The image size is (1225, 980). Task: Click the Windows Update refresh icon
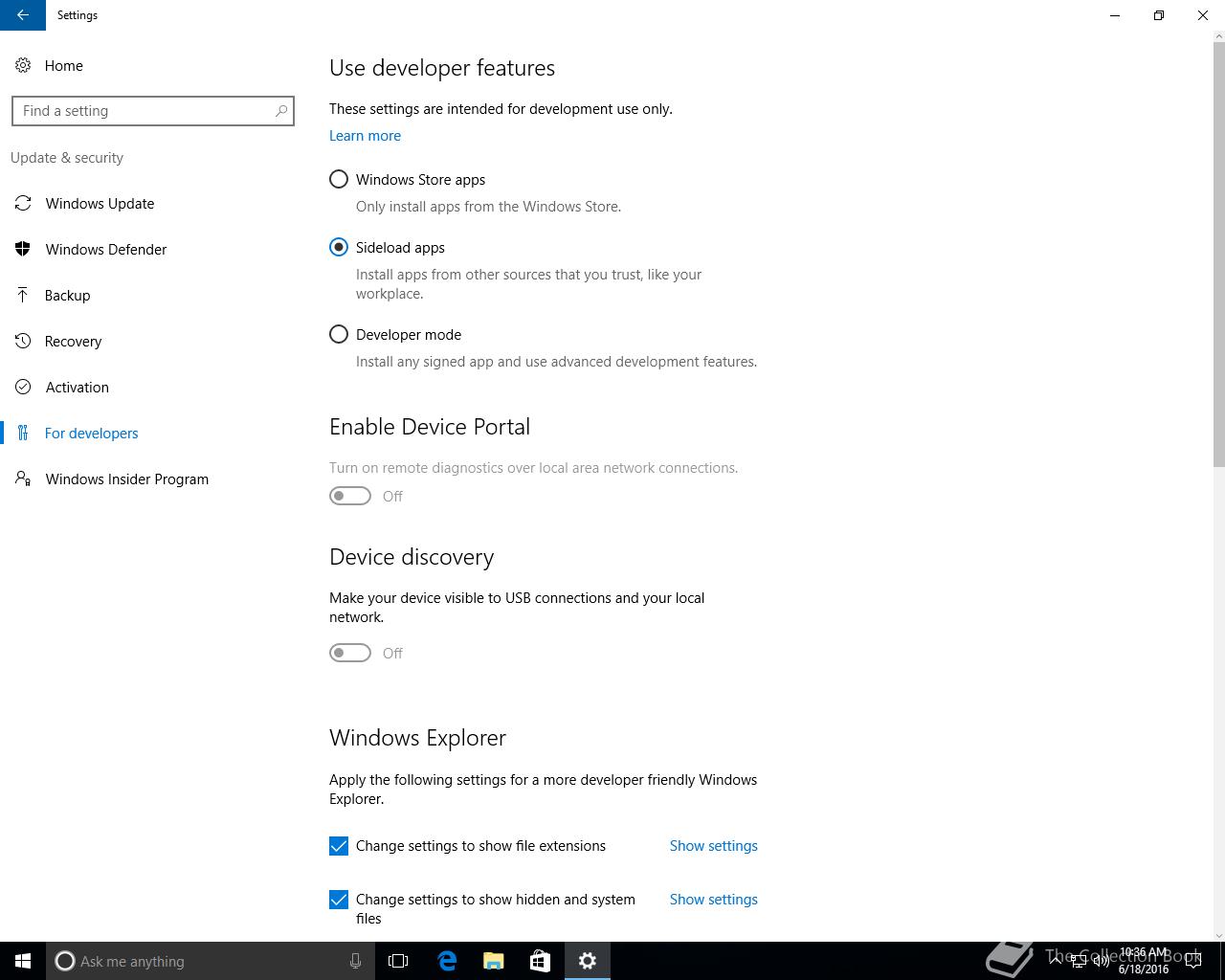point(23,203)
